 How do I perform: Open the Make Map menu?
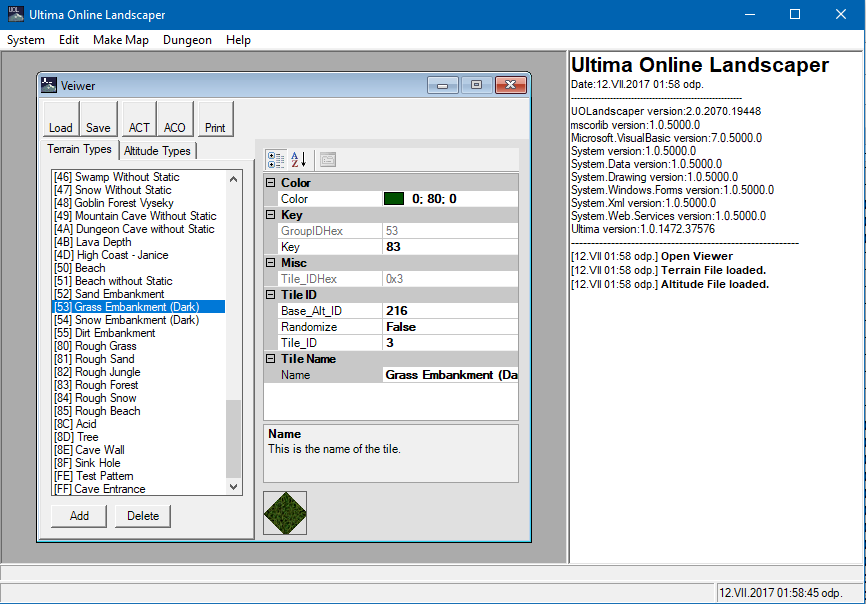click(x=120, y=40)
